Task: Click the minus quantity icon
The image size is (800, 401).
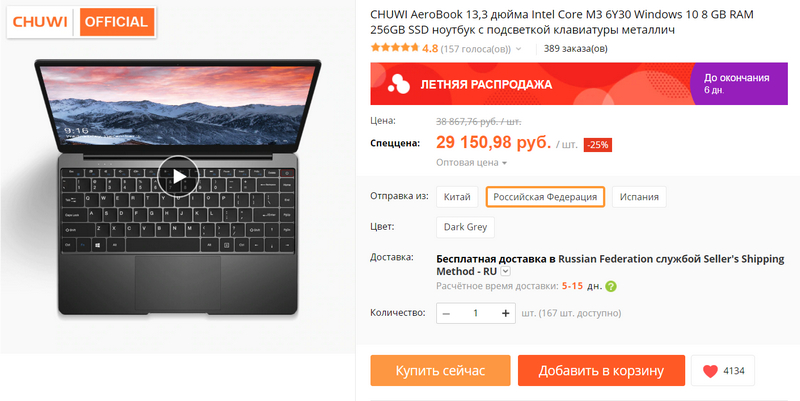Action: click(x=446, y=313)
